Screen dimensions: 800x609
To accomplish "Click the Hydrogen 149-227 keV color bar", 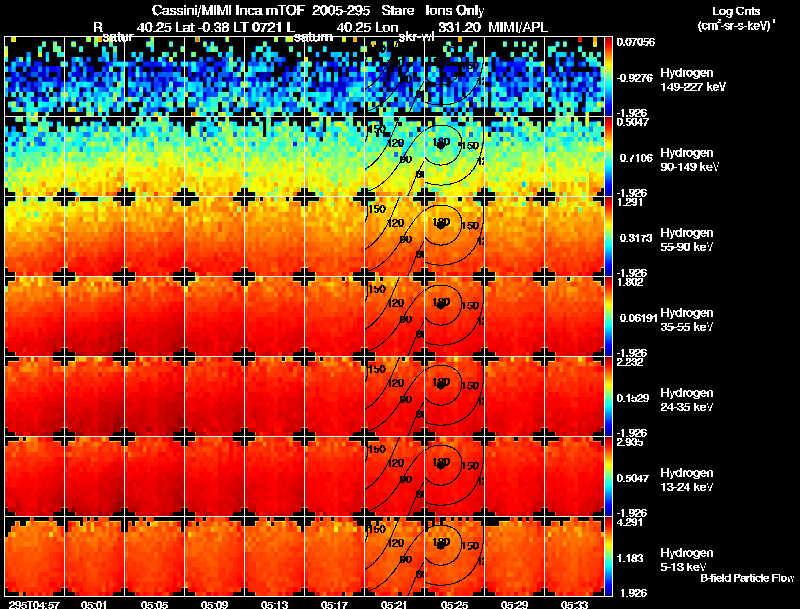I will pyautogui.click(x=608, y=77).
